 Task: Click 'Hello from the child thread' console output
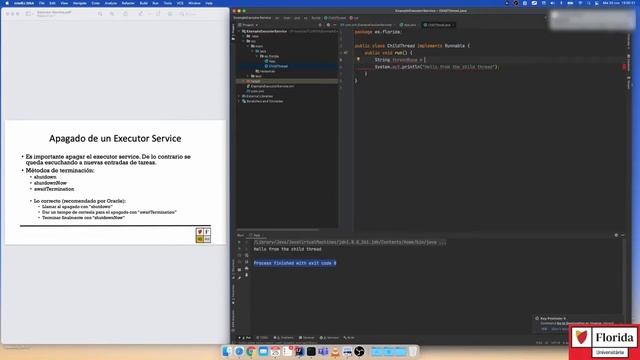click(x=288, y=249)
